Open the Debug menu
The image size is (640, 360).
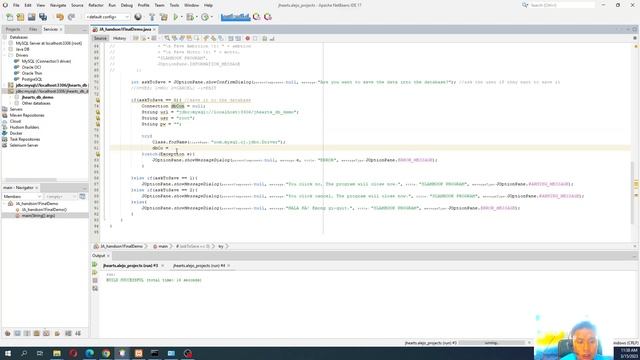127,5
